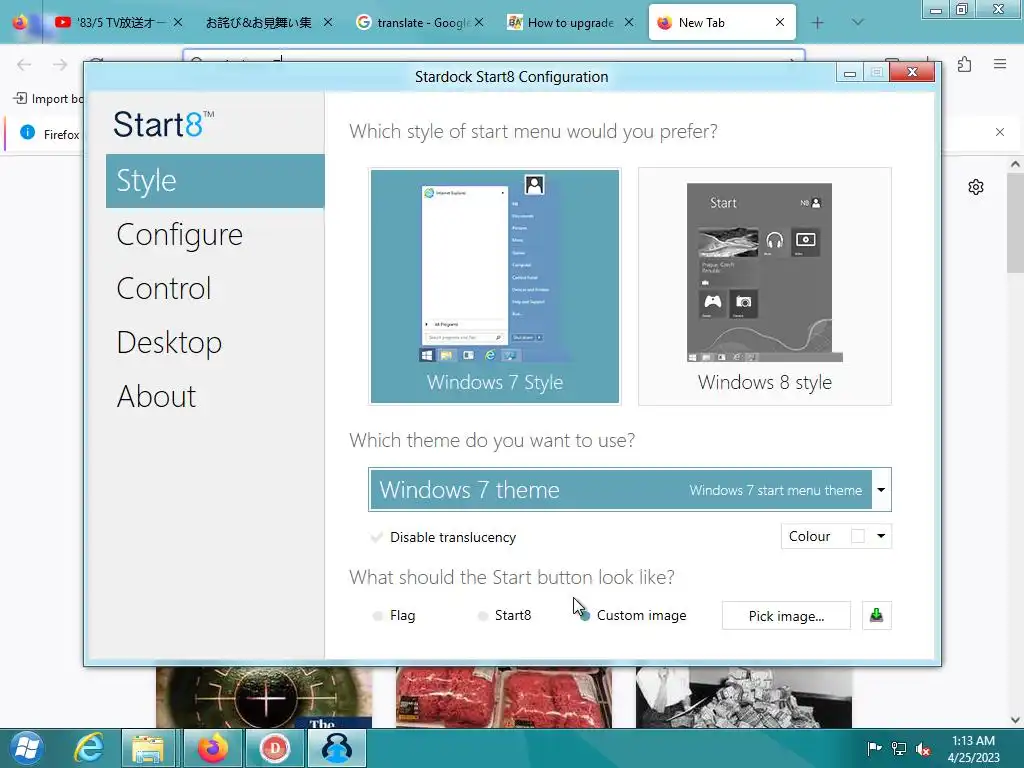The image size is (1024, 768).
Task: Click the Import bookmarks toolbar item
Action: [48, 99]
